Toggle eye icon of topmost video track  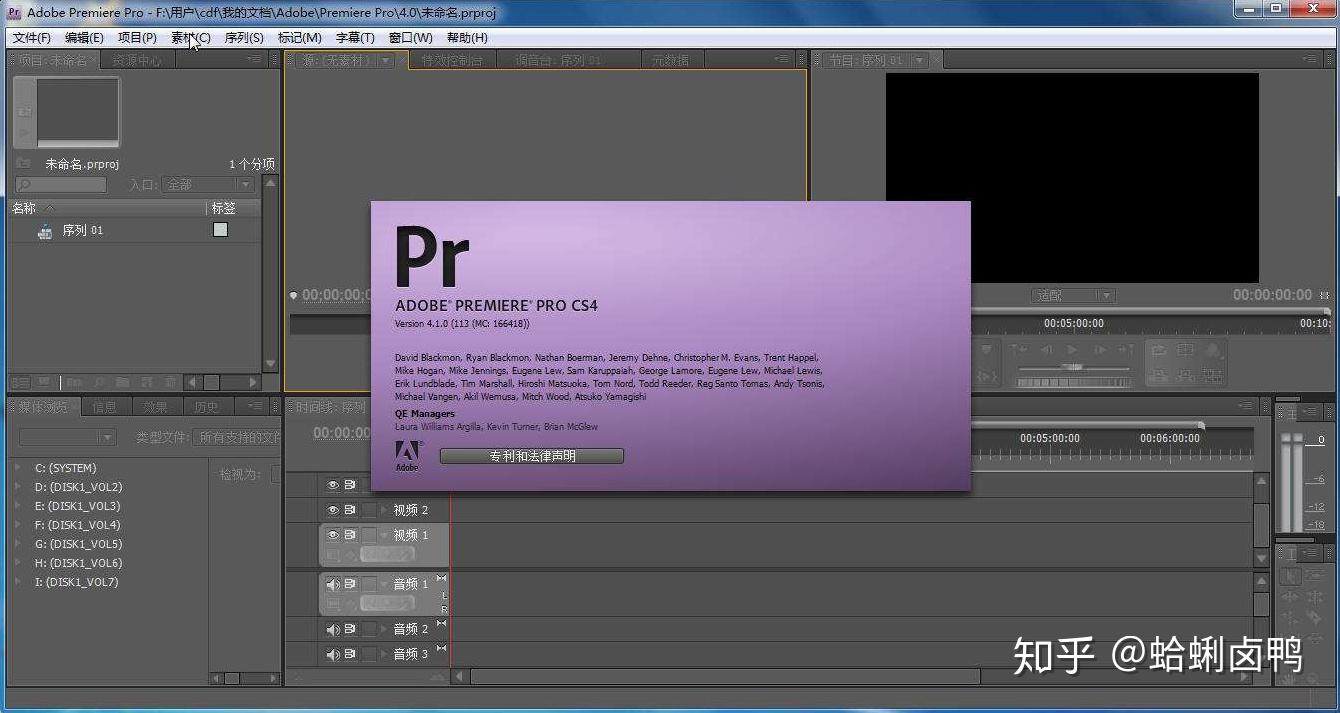pyautogui.click(x=333, y=484)
